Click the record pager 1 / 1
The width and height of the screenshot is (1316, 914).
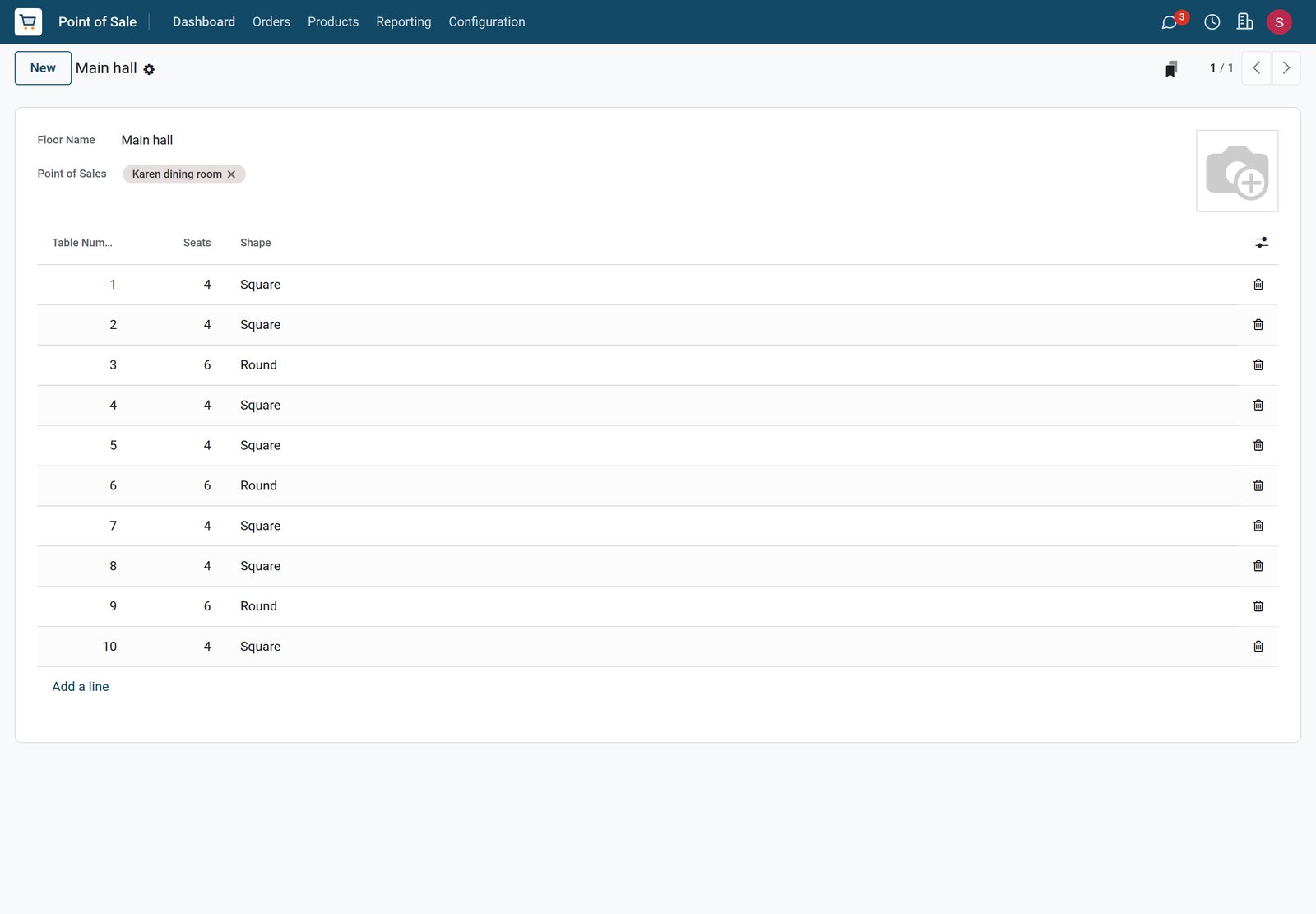(x=1221, y=68)
